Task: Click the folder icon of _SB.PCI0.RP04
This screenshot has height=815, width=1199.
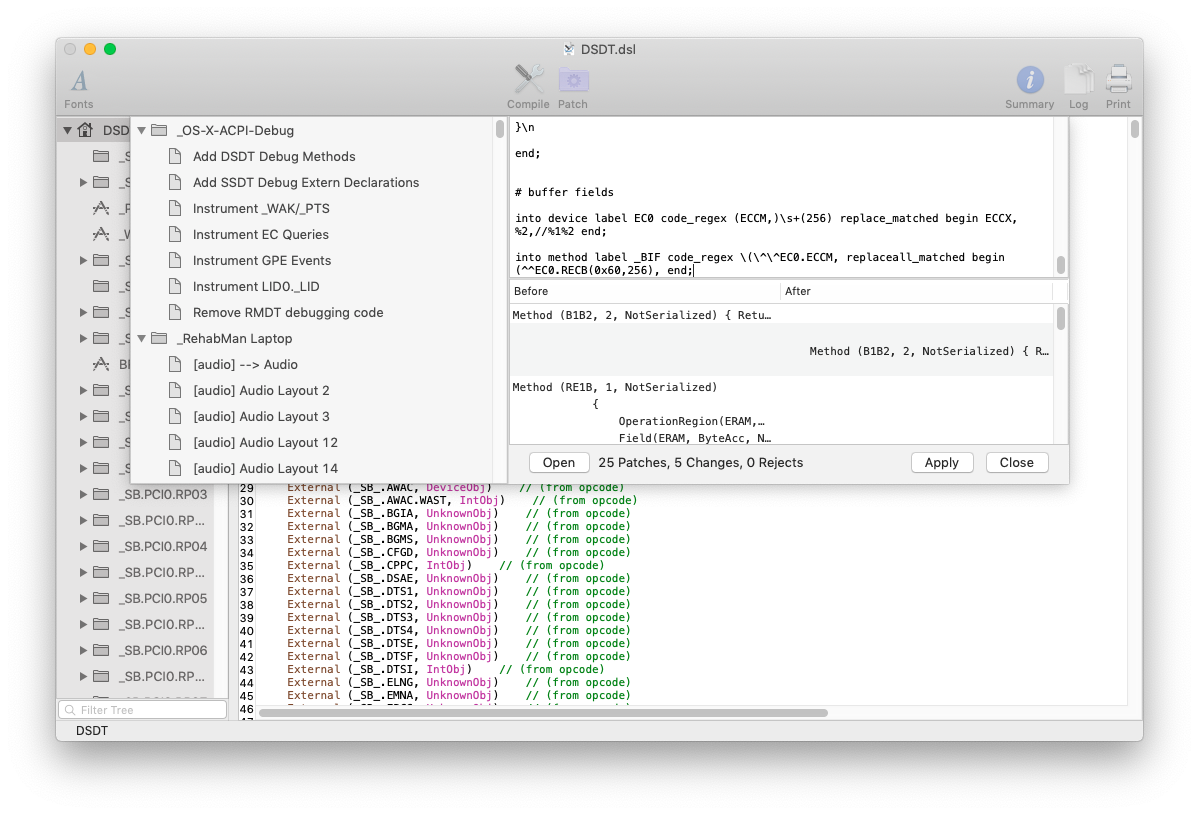Action: pos(101,546)
